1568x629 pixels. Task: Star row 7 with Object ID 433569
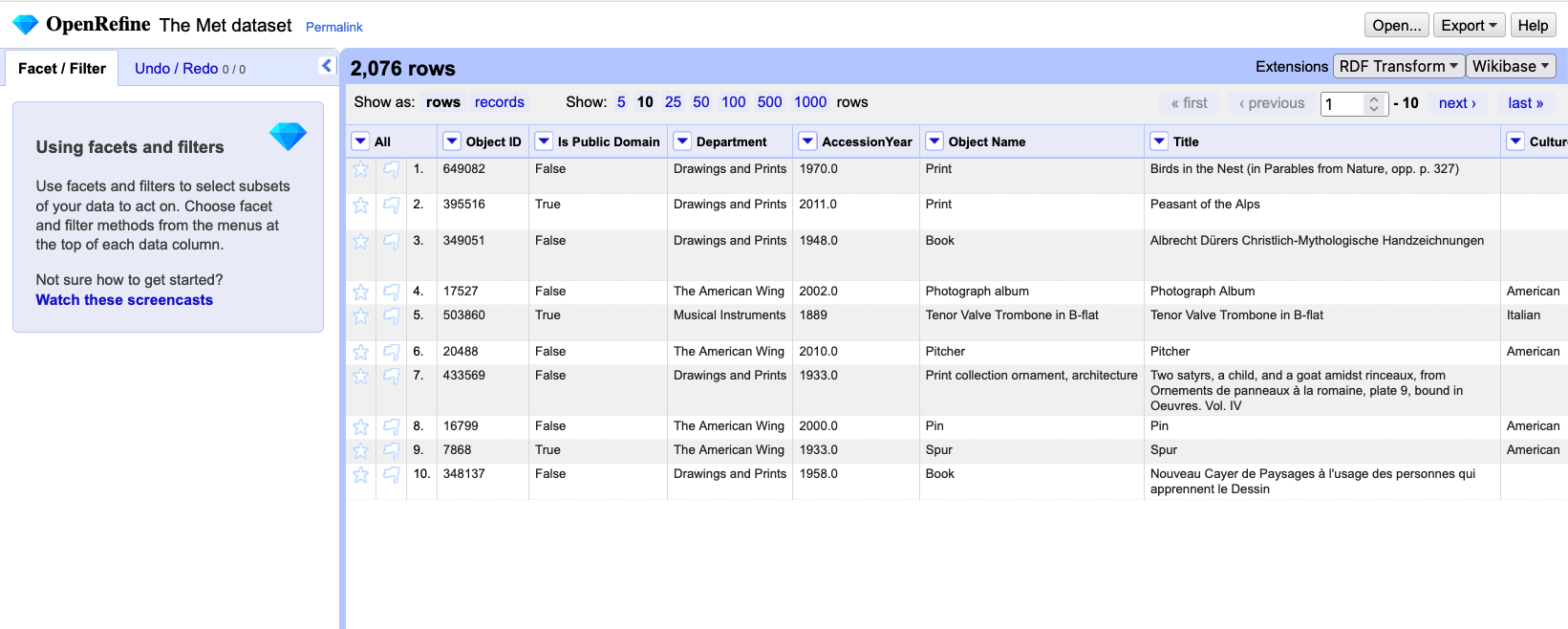point(360,376)
